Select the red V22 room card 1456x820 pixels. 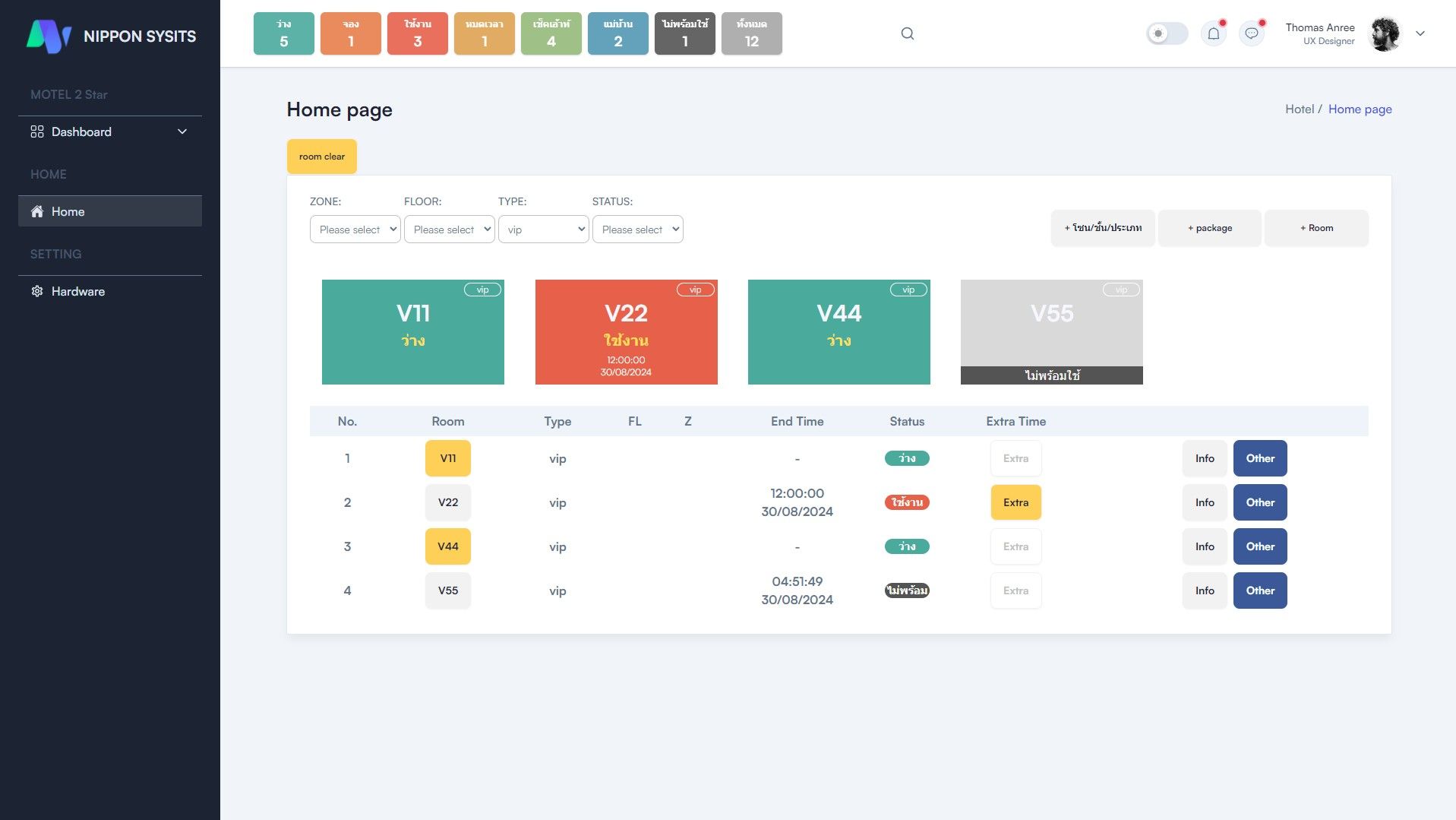626,332
